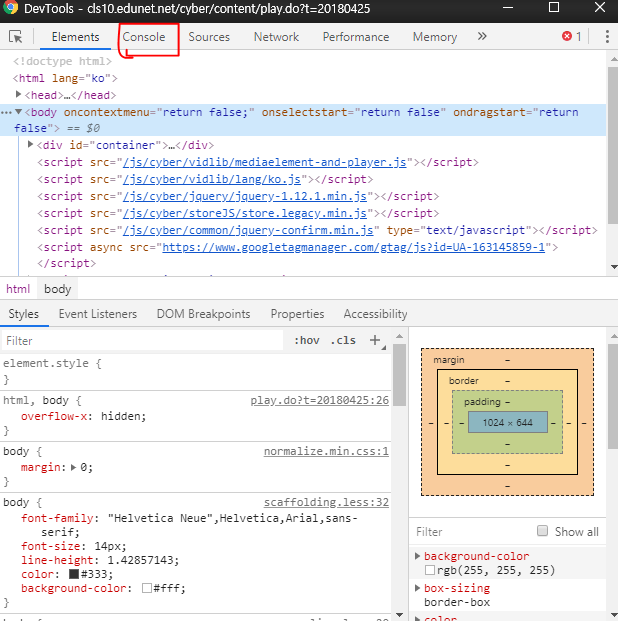
Task: Open jquery-confirm.min.js script link
Action: pos(248,230)
